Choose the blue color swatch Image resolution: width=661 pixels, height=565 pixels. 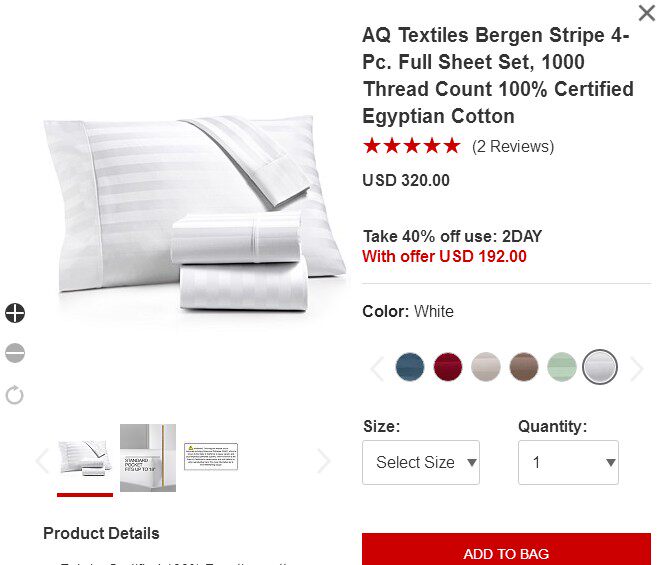pyautogui.click(x=410, y=367)
